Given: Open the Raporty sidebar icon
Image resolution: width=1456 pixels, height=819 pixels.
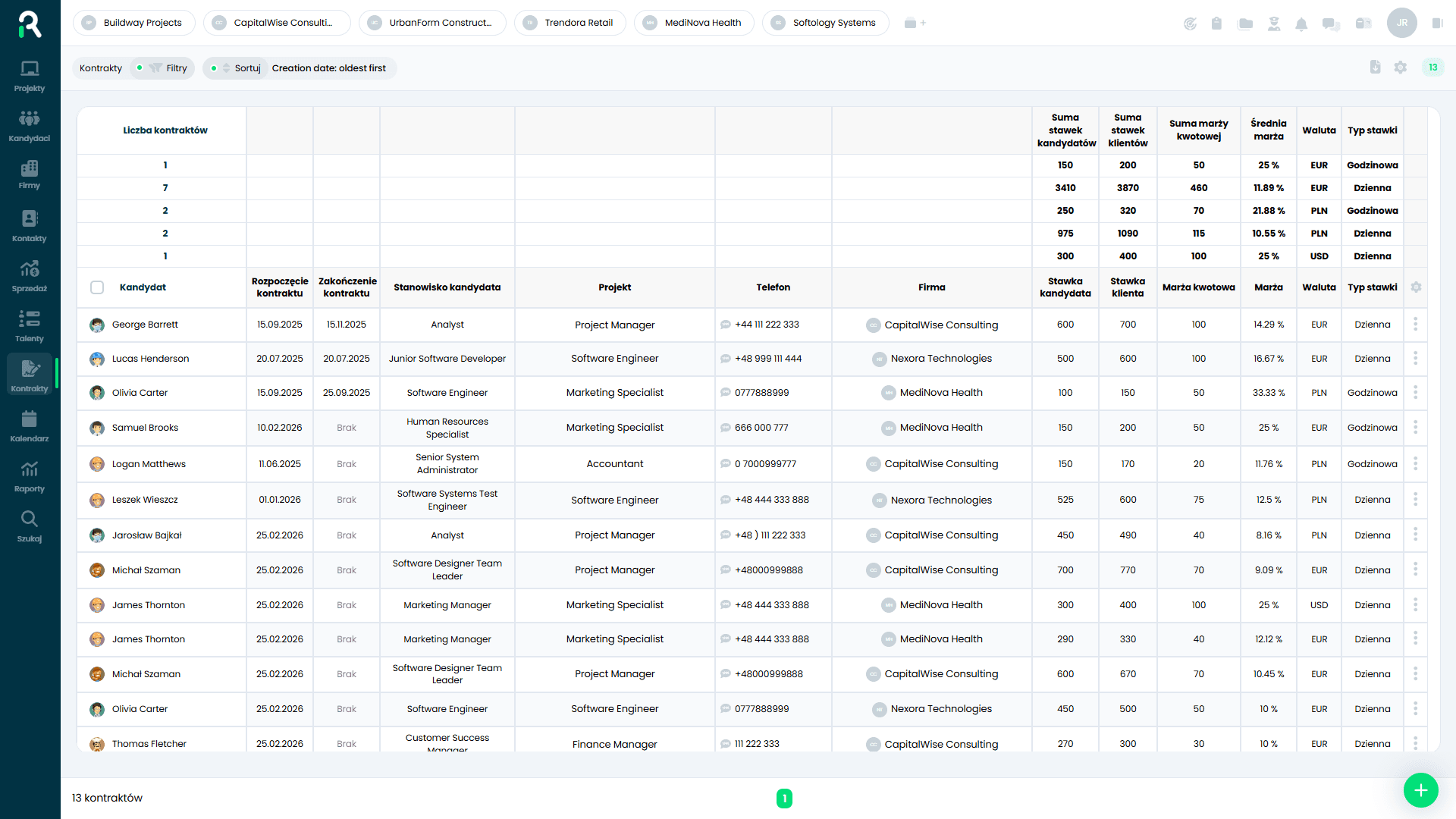Looking at the screenshot, I should click(x=30, y=476).
